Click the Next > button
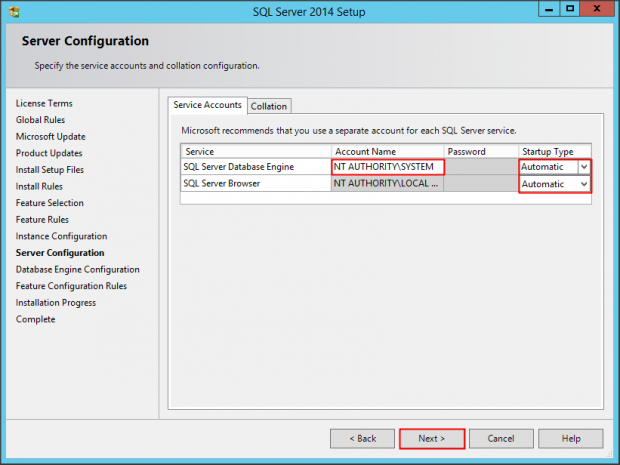620x465 pixels. pos(432,439)
